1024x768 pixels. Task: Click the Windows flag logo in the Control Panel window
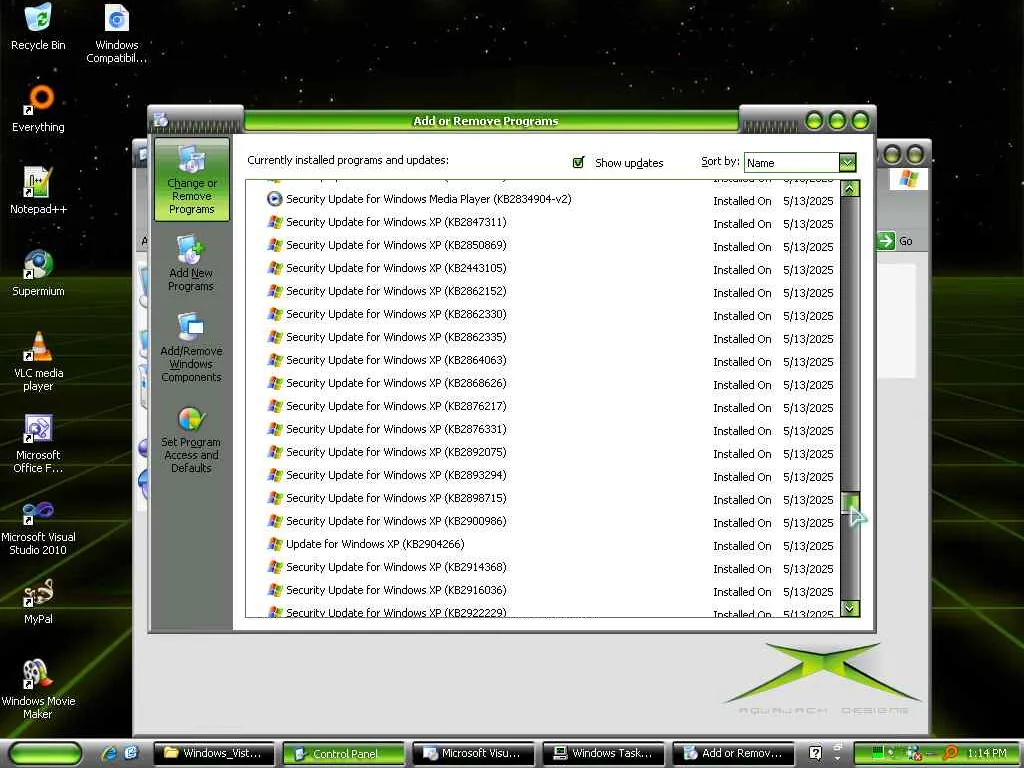pos(908,179)
